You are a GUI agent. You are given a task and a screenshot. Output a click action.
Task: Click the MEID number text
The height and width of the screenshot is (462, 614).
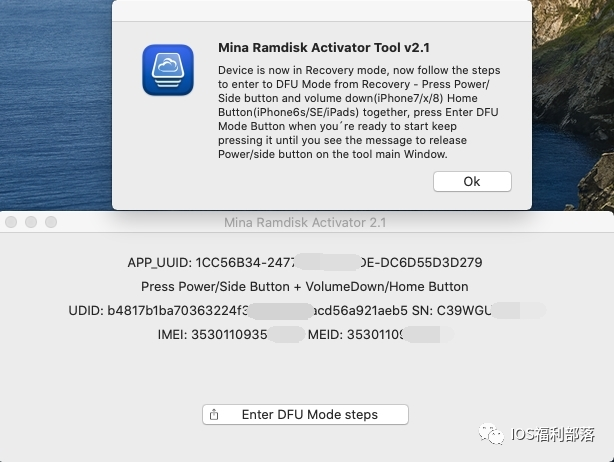[381, 335]
